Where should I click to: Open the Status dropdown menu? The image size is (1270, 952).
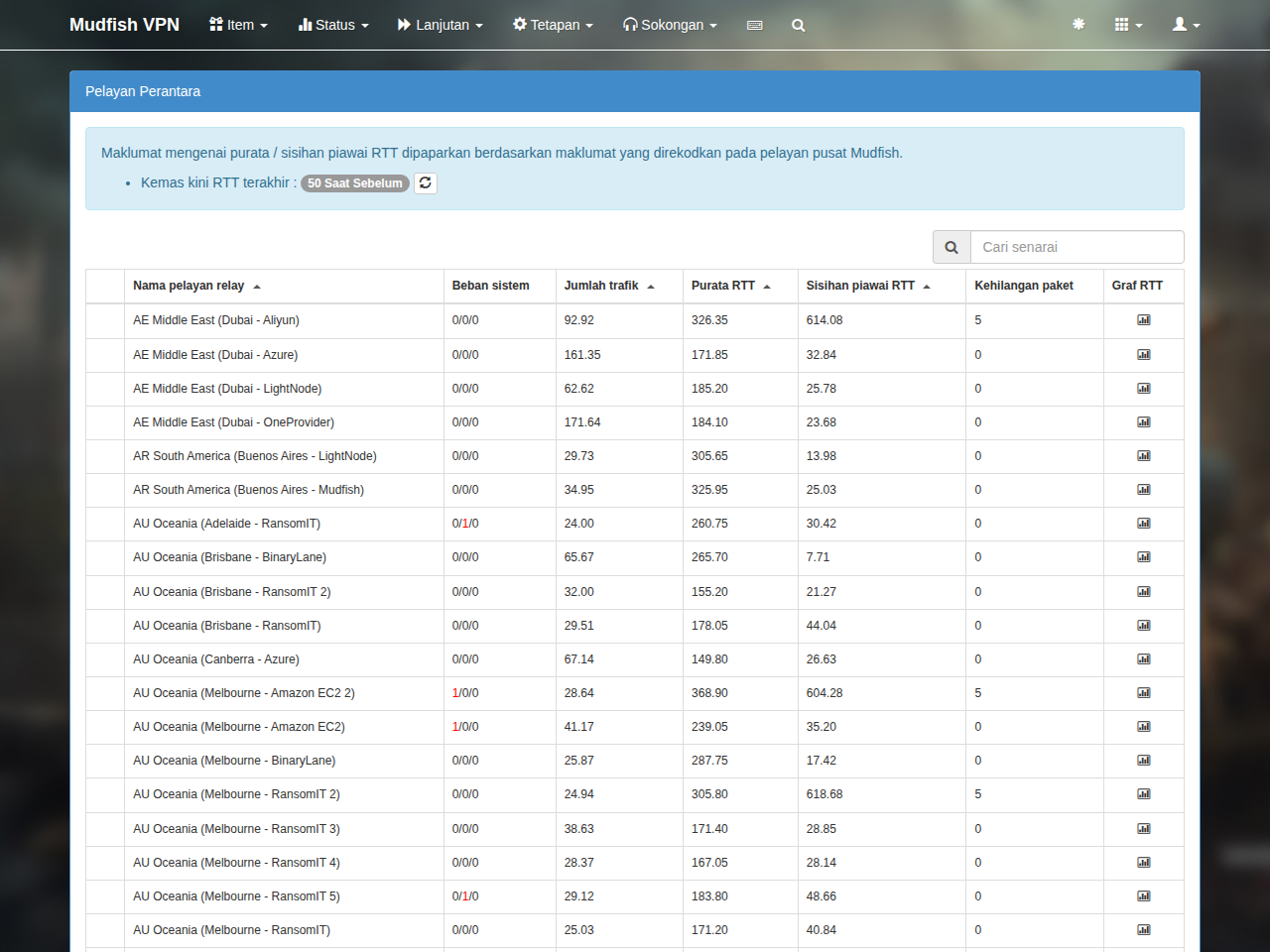333,25
